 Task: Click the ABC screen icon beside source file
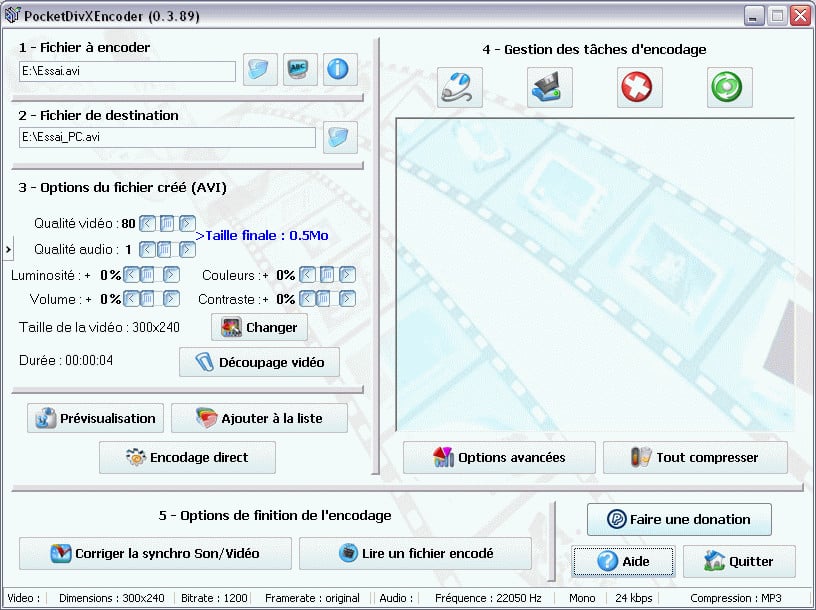(300, 70)
